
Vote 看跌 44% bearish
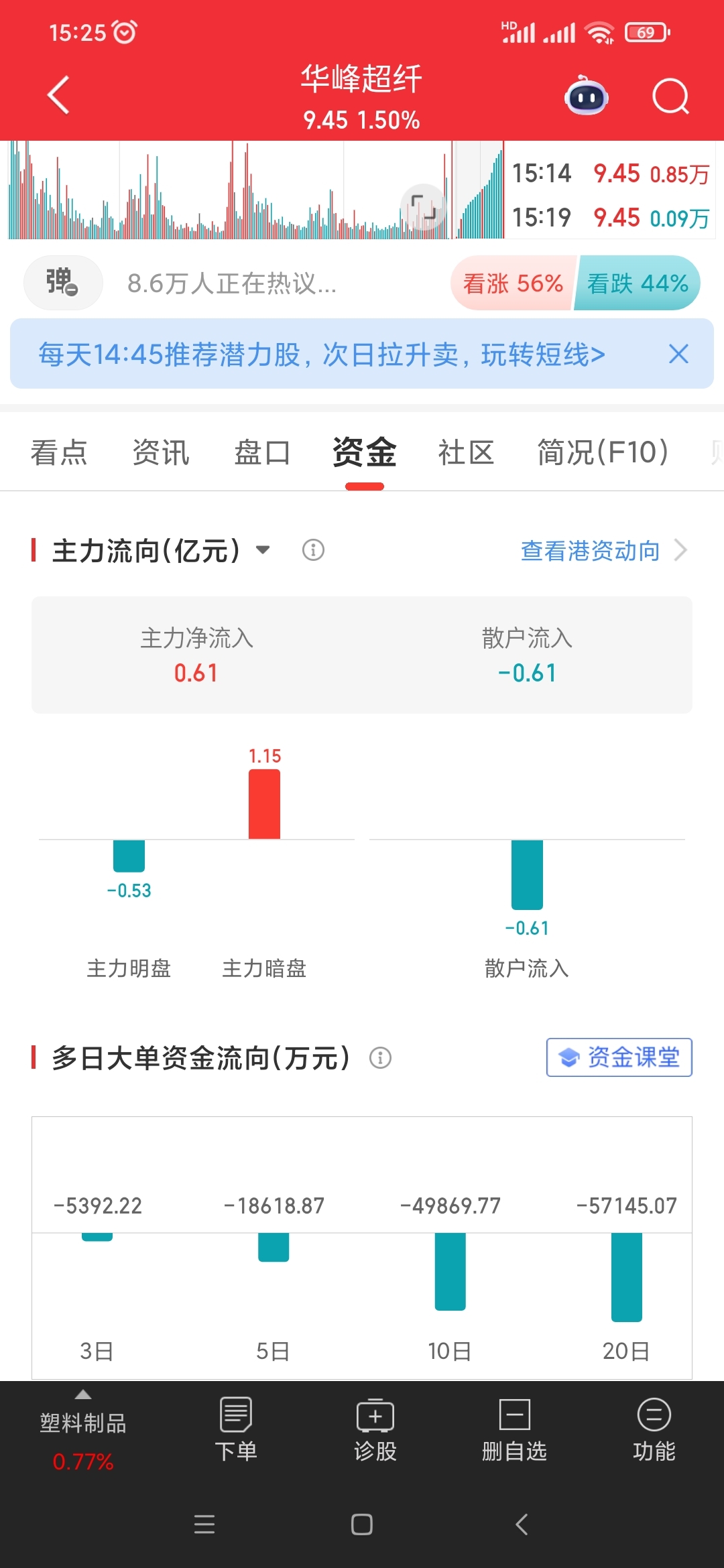tap(638, 283)
